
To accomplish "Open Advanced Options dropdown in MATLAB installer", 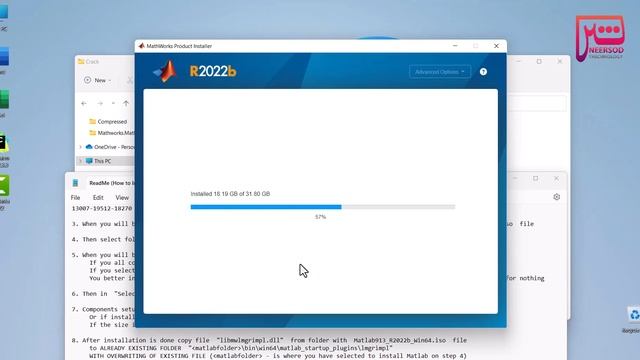I will point(440,72).
